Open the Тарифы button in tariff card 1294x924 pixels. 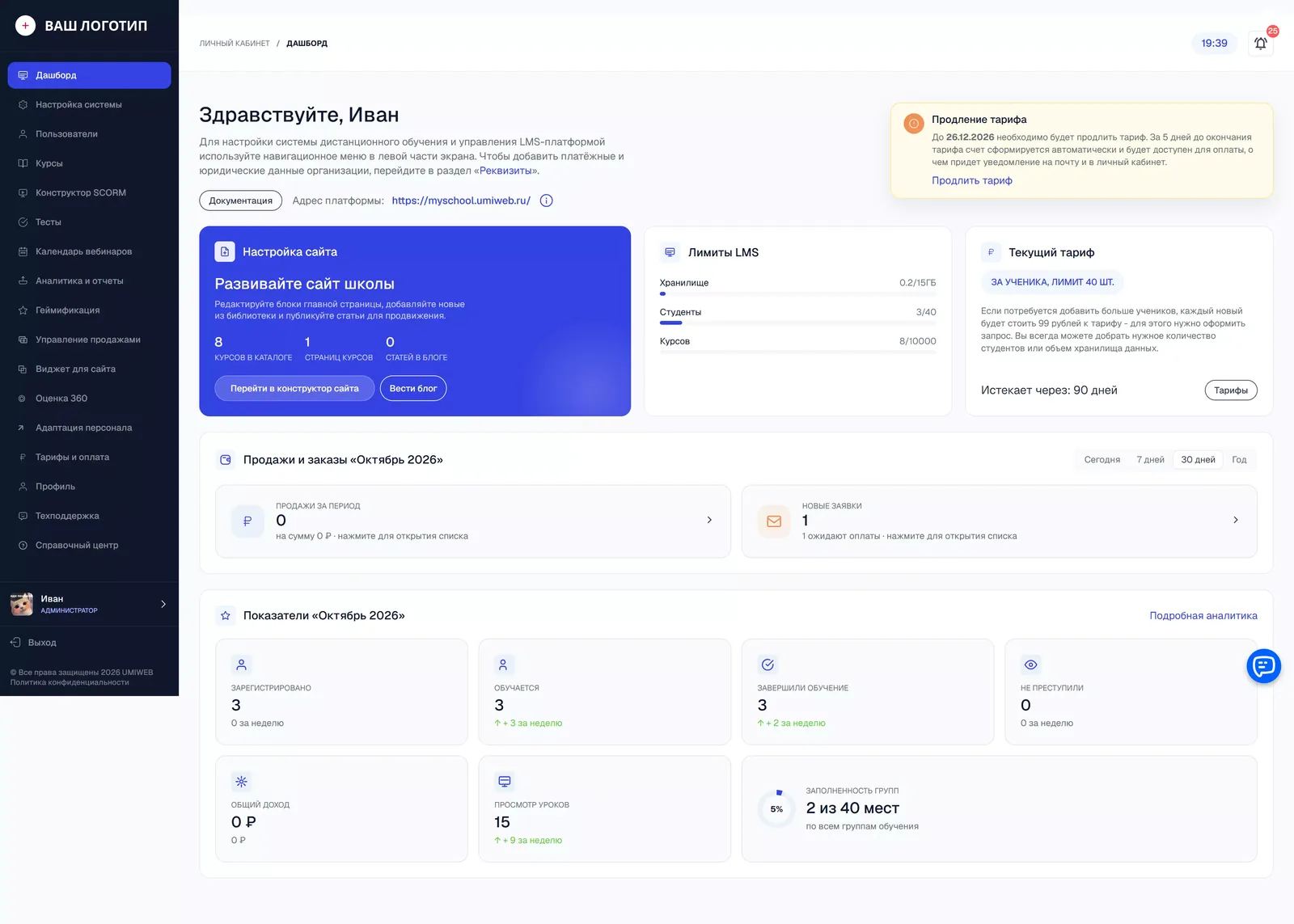[1230, 390]
